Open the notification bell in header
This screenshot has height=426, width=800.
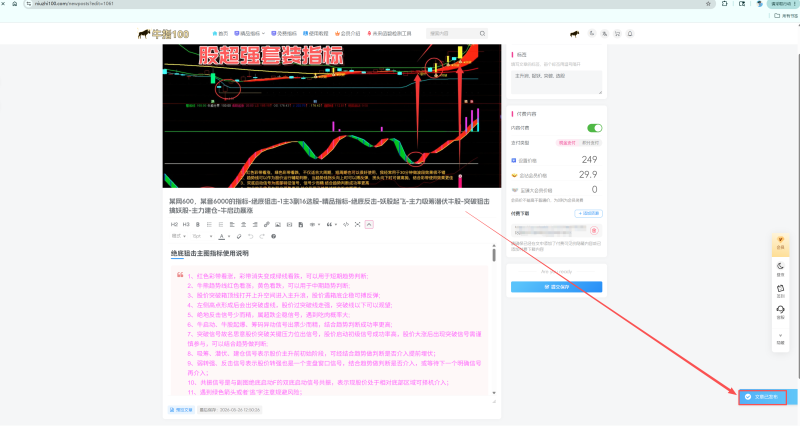click(x=630, y=34)
